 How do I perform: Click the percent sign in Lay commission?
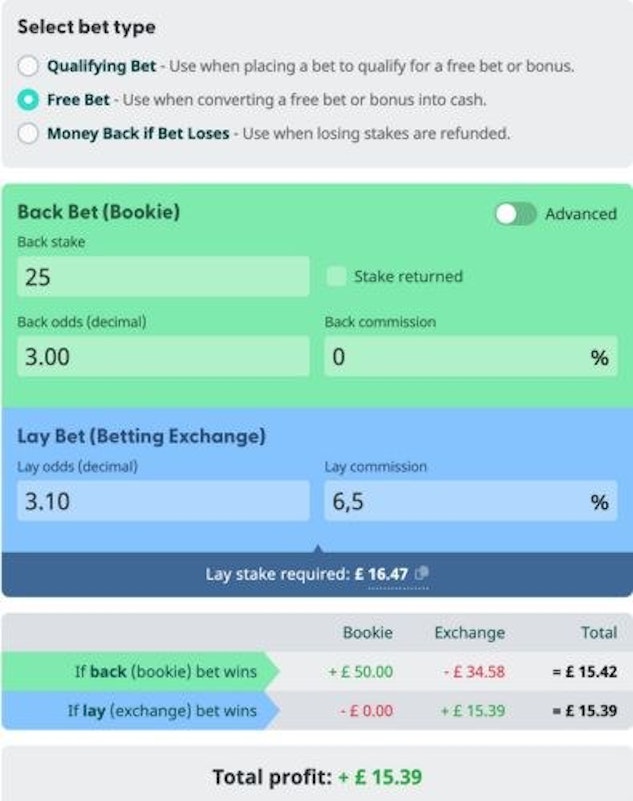click(599, 501)
